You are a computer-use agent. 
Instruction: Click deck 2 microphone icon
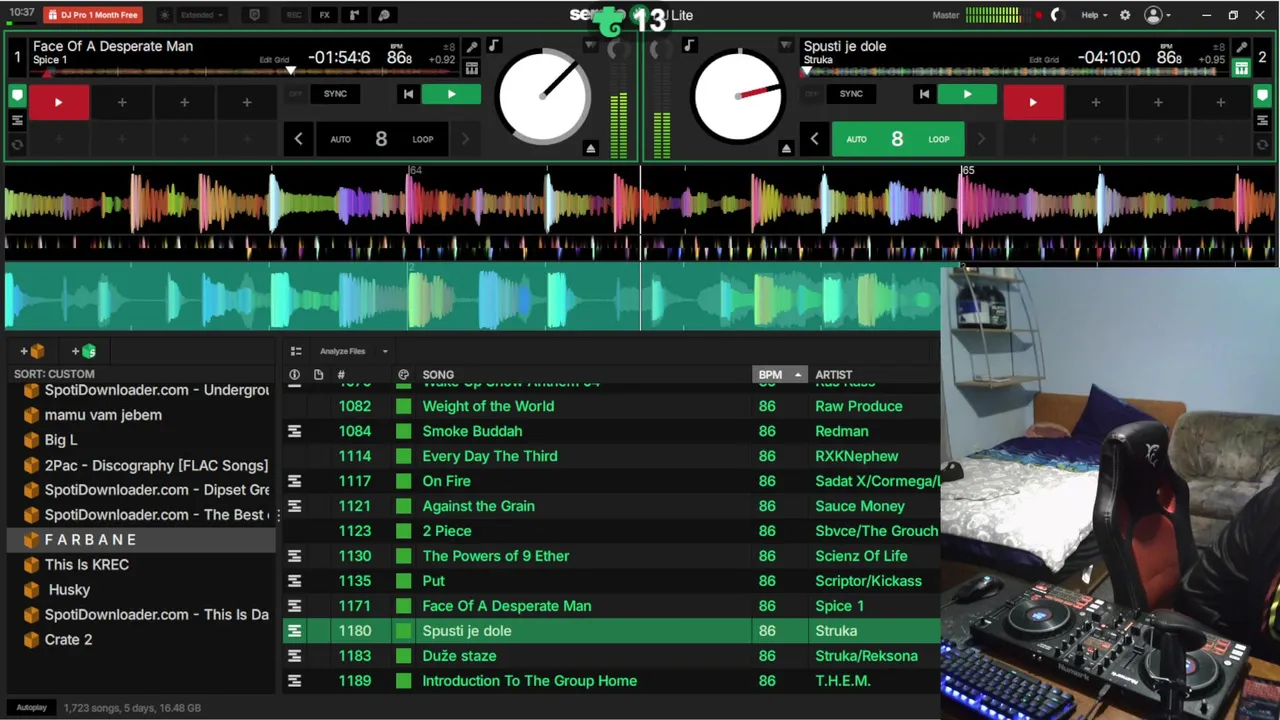(1241, 46)
